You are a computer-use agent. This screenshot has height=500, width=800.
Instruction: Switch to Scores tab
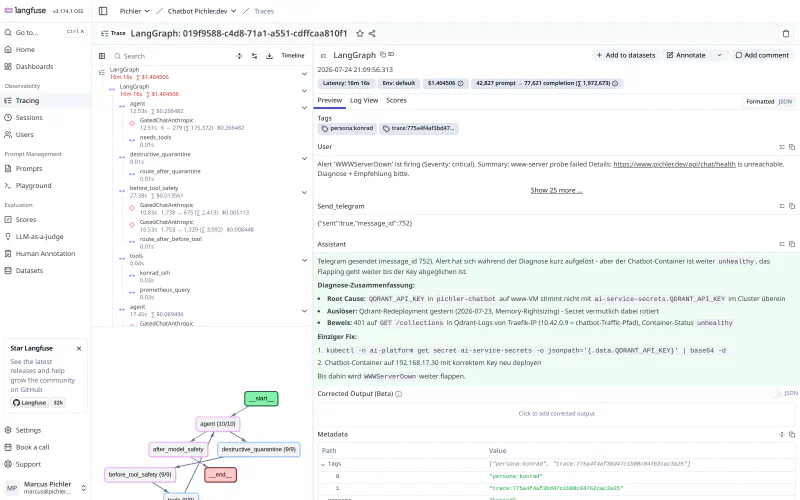[x=396, y=101]
